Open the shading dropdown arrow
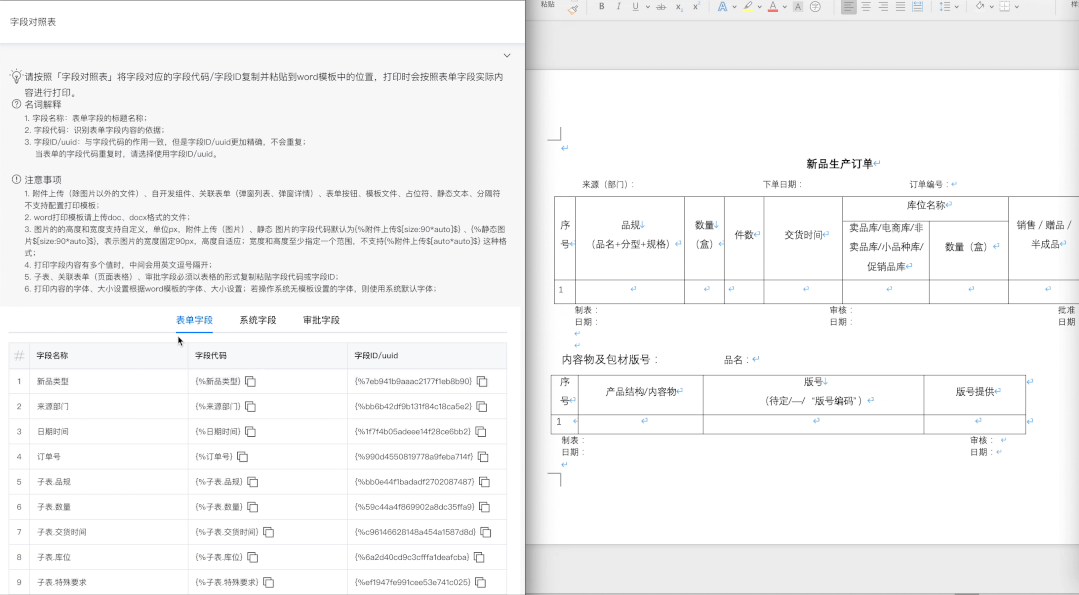The width and height of the screenshot is (1079, 595). (x=992, y=7)
